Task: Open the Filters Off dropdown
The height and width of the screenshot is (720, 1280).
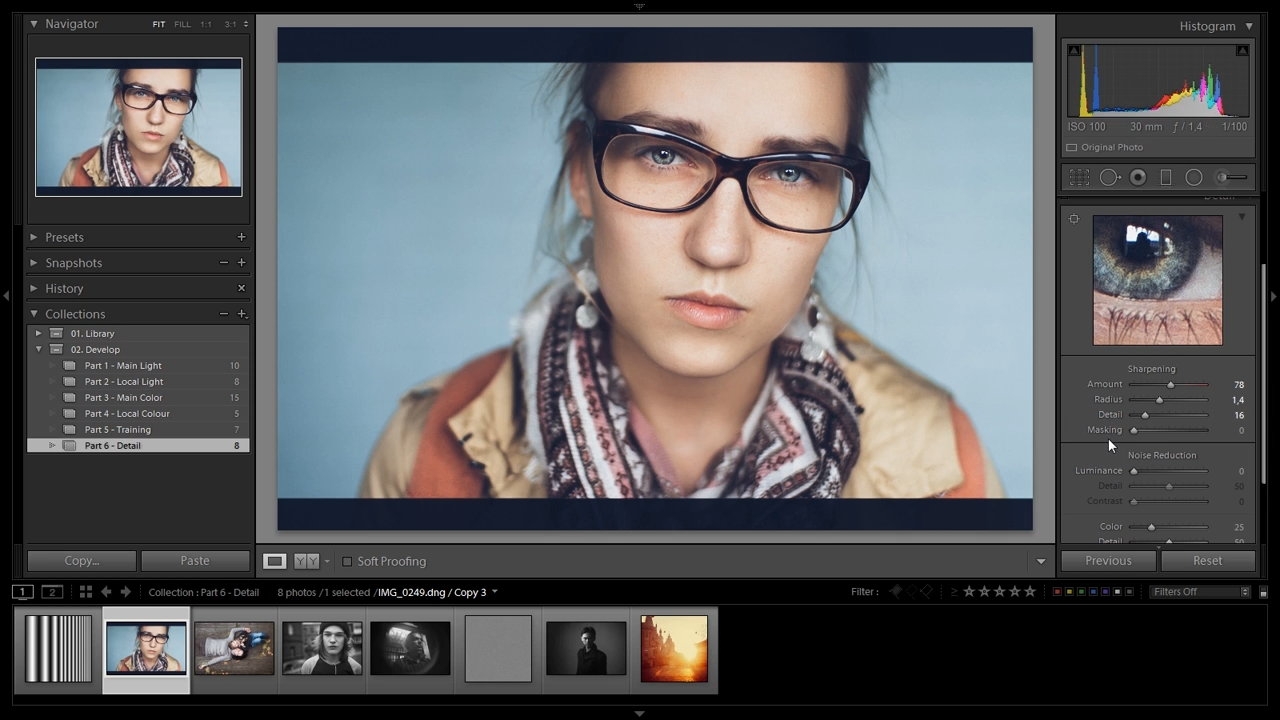Action: 1200,592
